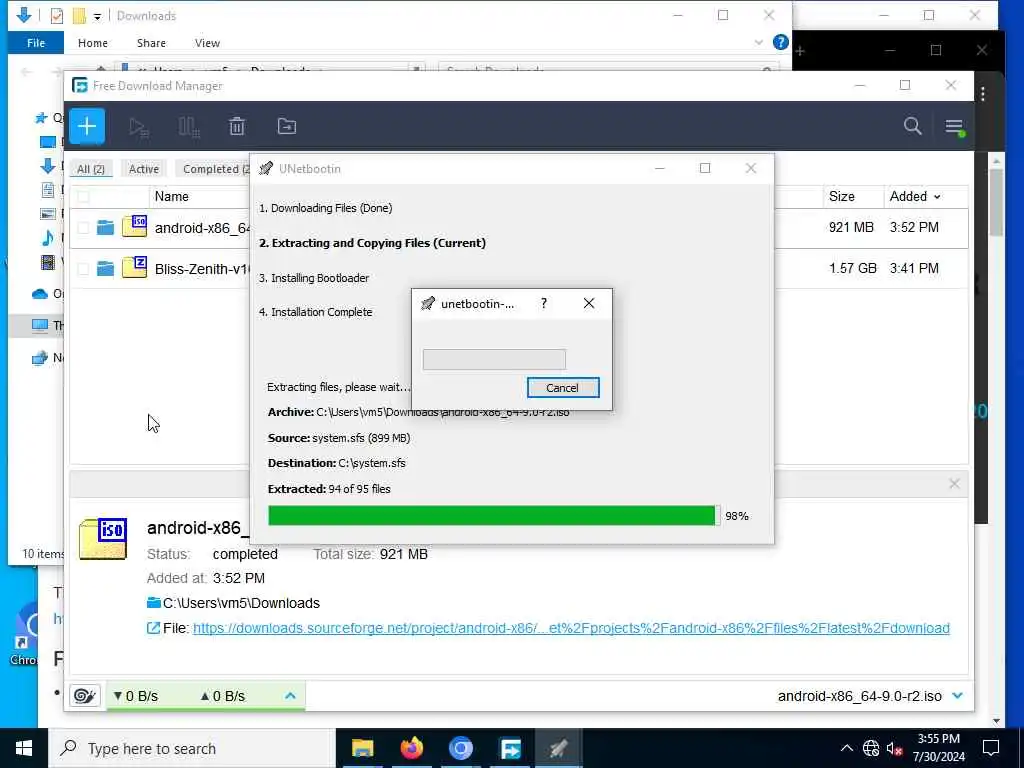Click the trash delete icon in toolbar

[x=237, y=126]
